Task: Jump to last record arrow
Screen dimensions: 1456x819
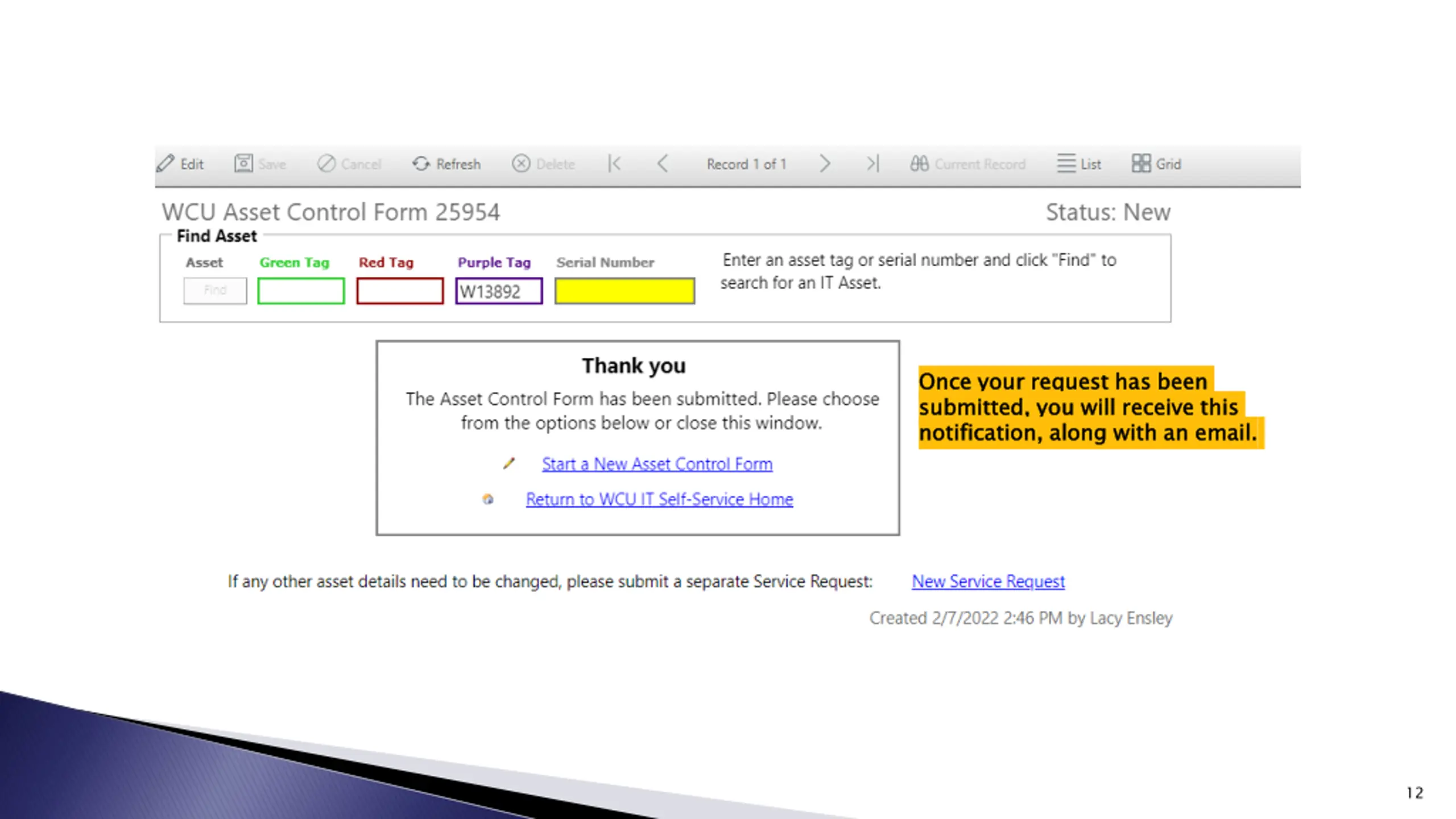Action: point(873,164)
